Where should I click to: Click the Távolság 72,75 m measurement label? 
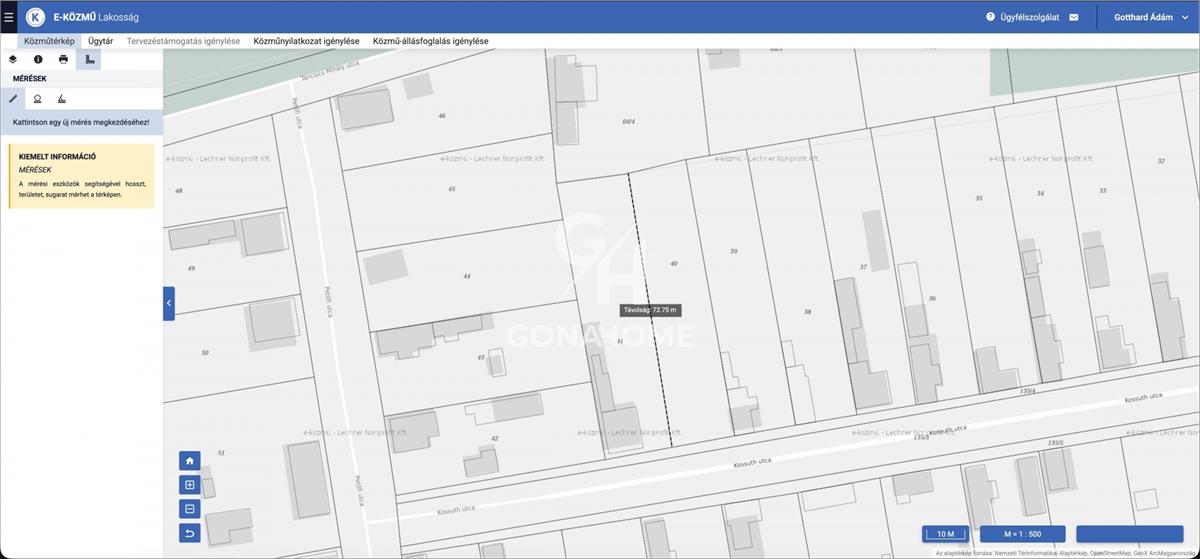(x=651, y=310)
